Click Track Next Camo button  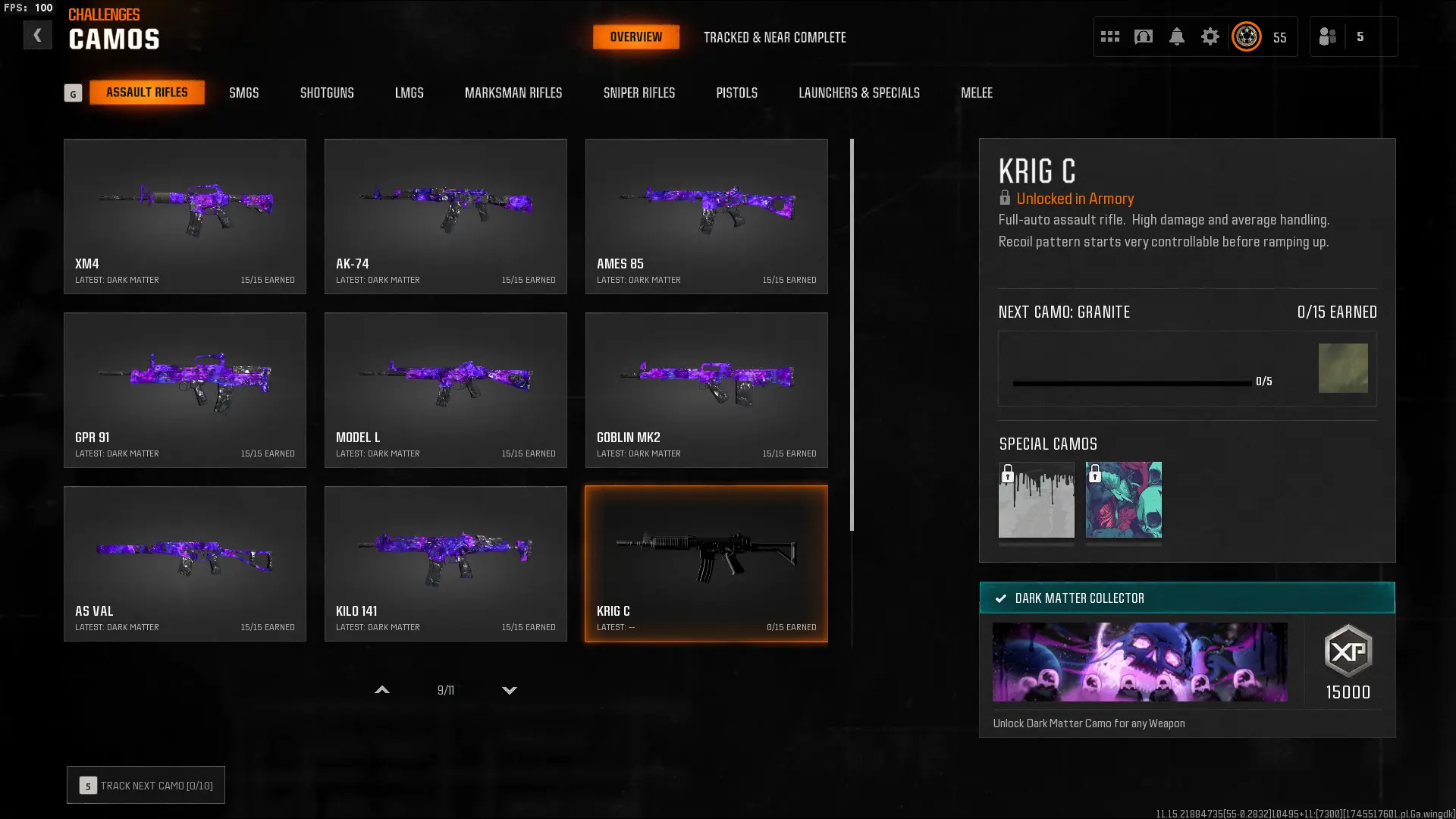[146, 785]
